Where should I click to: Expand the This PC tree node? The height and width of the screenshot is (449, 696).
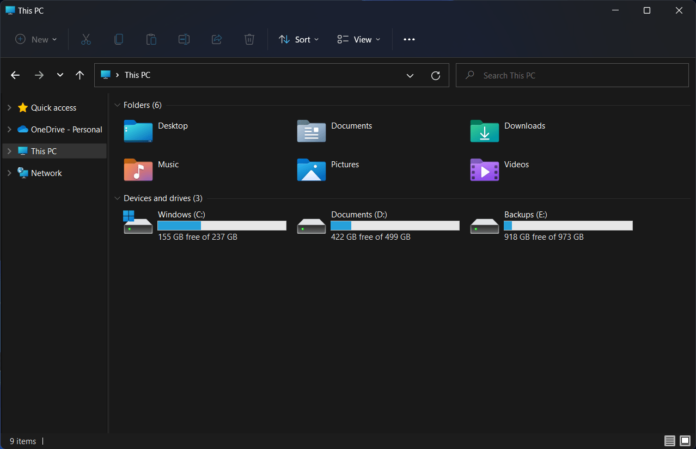point(9,151)
